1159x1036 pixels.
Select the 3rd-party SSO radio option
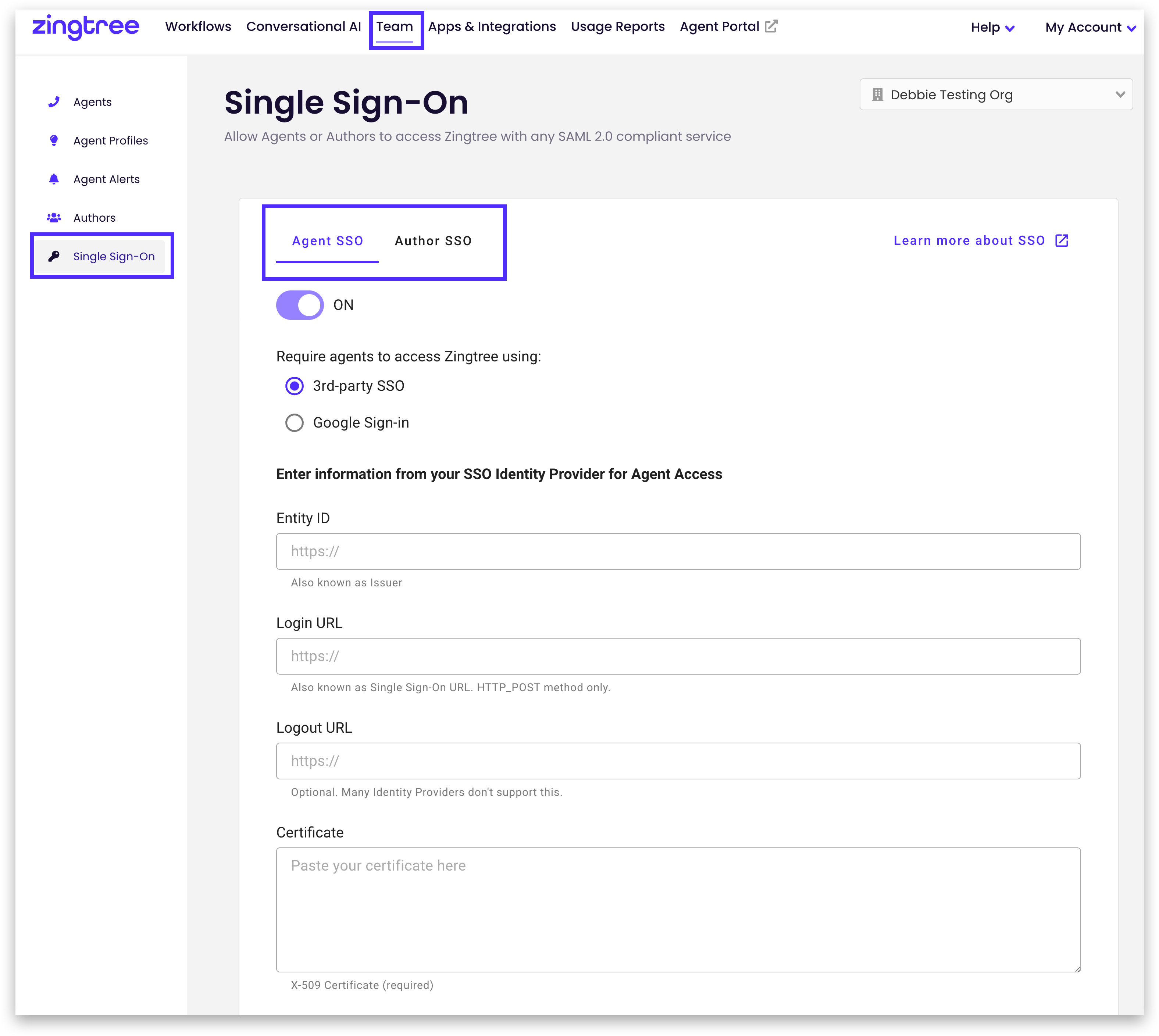pyautogui.click(x=294, y=386)
